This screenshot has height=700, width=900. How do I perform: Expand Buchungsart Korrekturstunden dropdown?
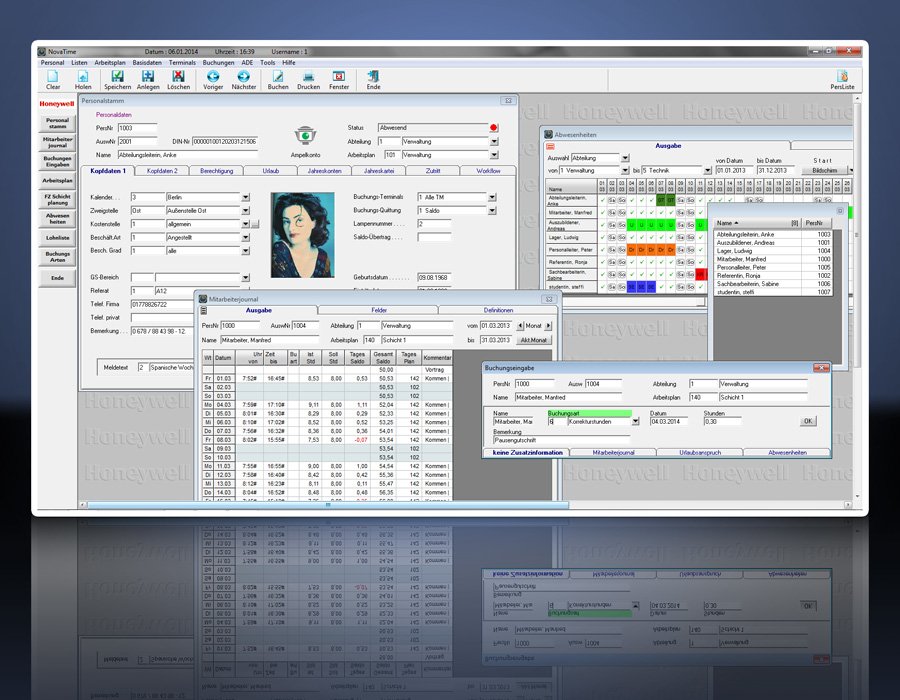(635, 422)
